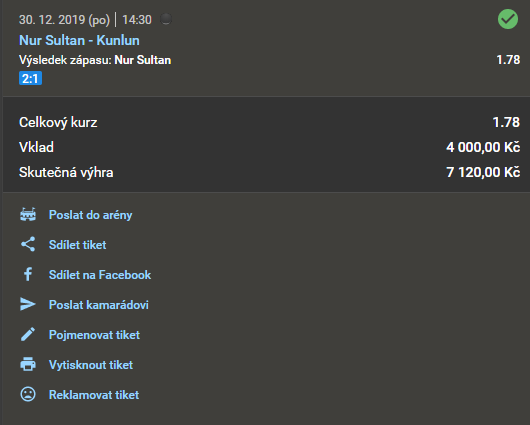Choose Sdílet tiket from the list

pyautogui.click(x=77, y=244)
